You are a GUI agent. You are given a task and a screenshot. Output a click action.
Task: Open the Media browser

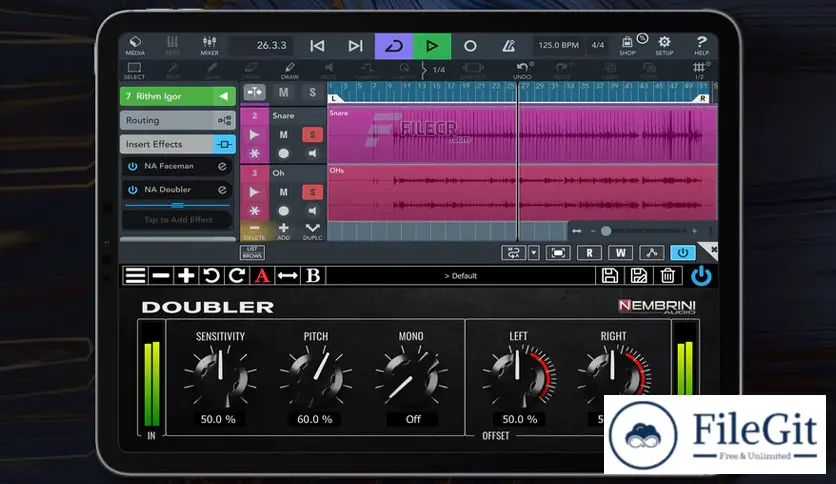pyautogui.click(x=135, y=46)
